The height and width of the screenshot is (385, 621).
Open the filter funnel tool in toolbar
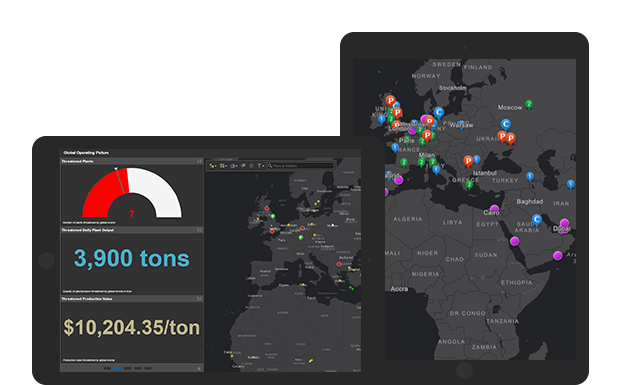(261, 166)
